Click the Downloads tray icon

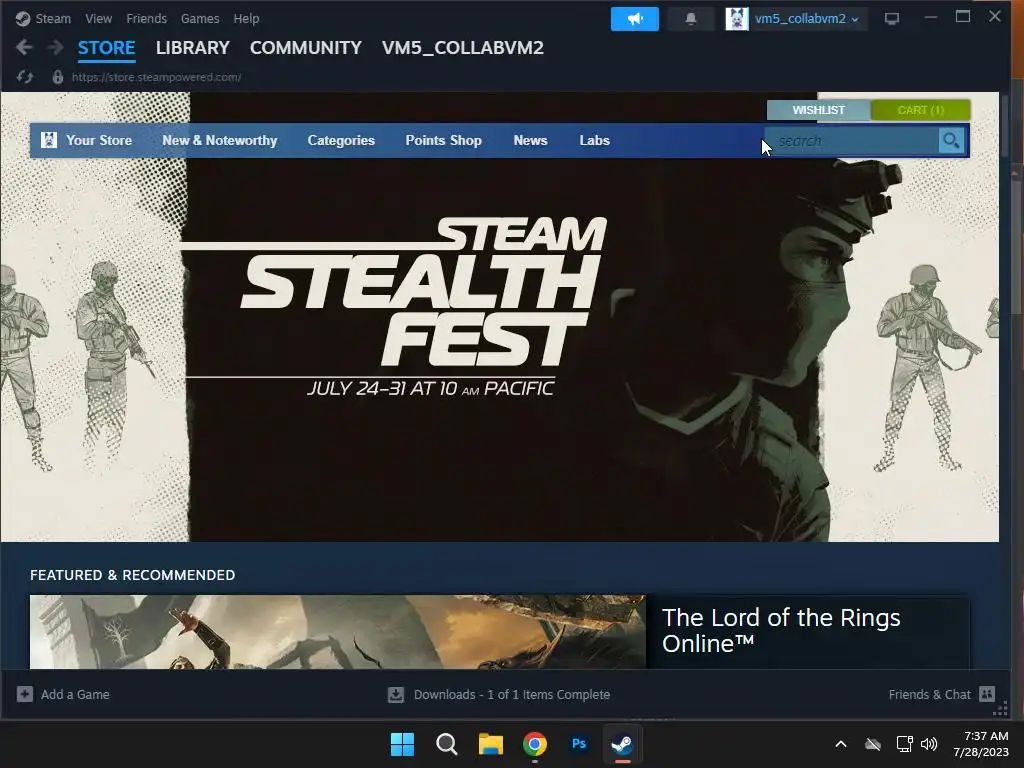click(x=396, y=694)
